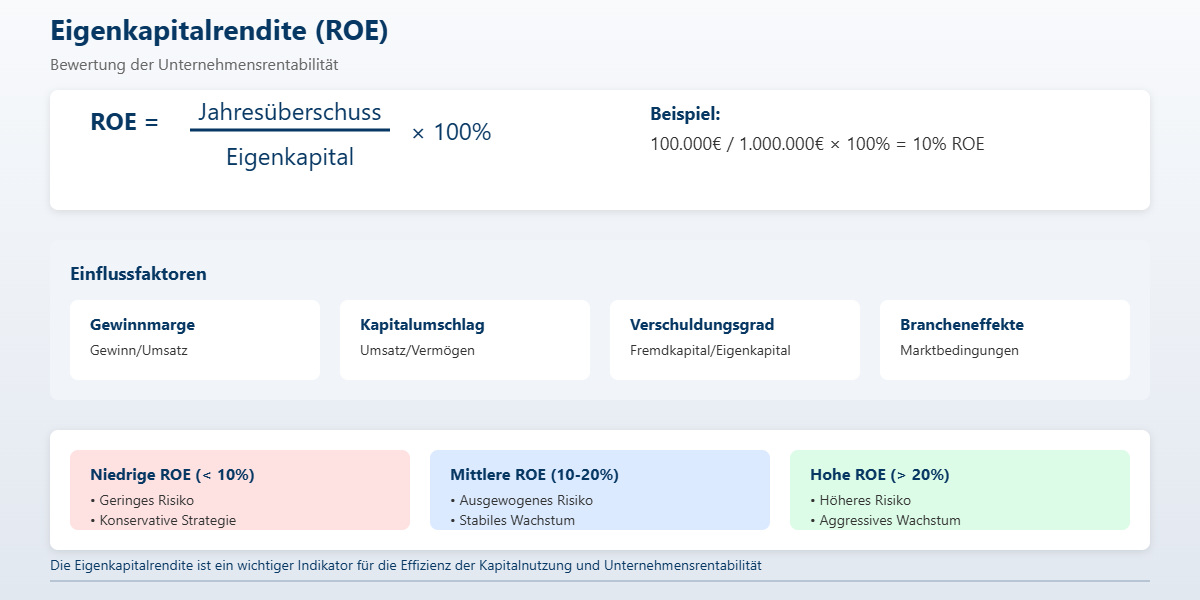Click the Verschuldungsgrad factor card
The height and width of the screenshot is (600, 1200).
pyautogui.click(x=735, y=339)
